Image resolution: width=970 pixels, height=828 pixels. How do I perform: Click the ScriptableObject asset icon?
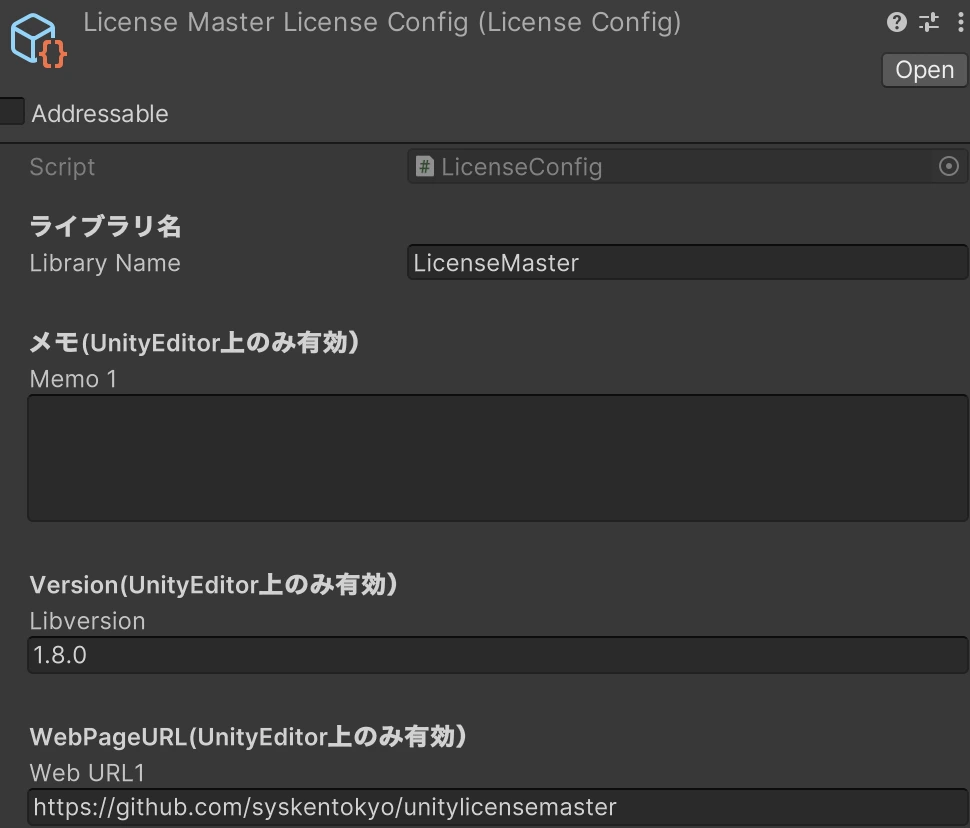38,40
